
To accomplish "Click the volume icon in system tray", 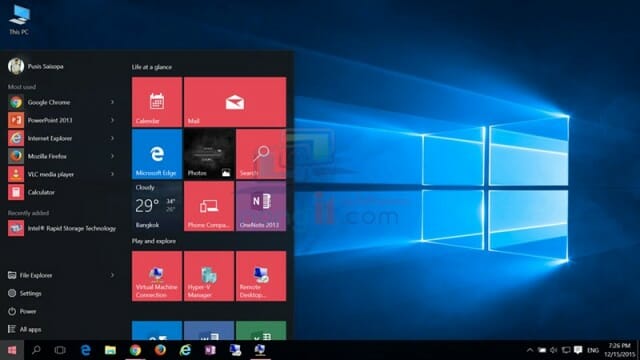I will 553,350.
